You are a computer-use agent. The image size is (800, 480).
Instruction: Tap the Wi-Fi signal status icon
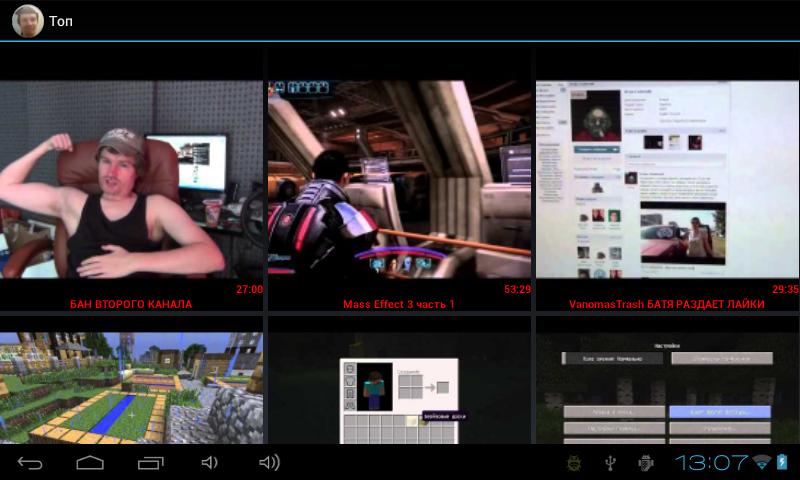pos(762,463)
